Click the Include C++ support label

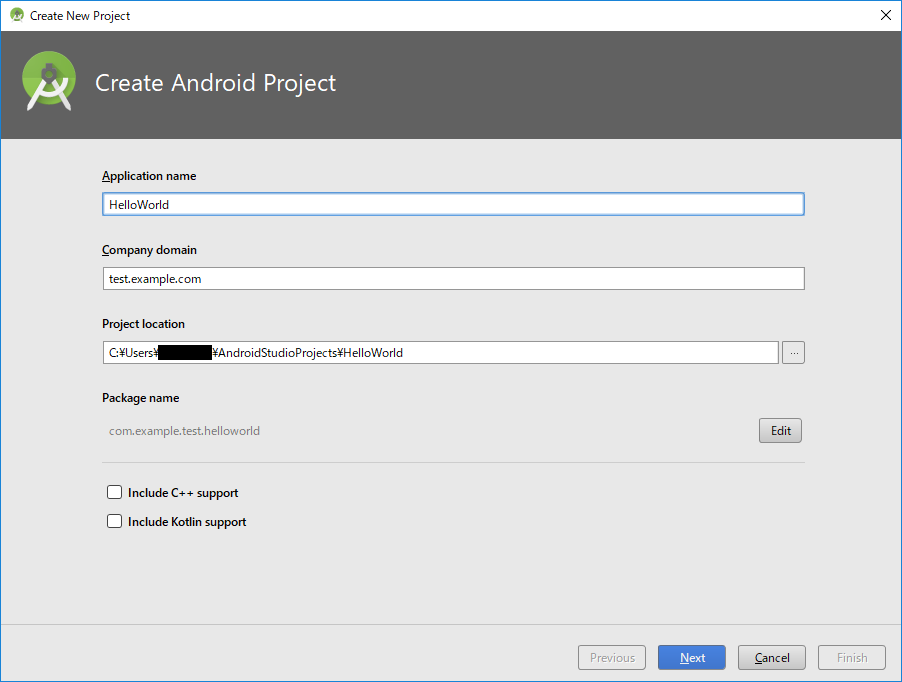click(x=183, y=493)
